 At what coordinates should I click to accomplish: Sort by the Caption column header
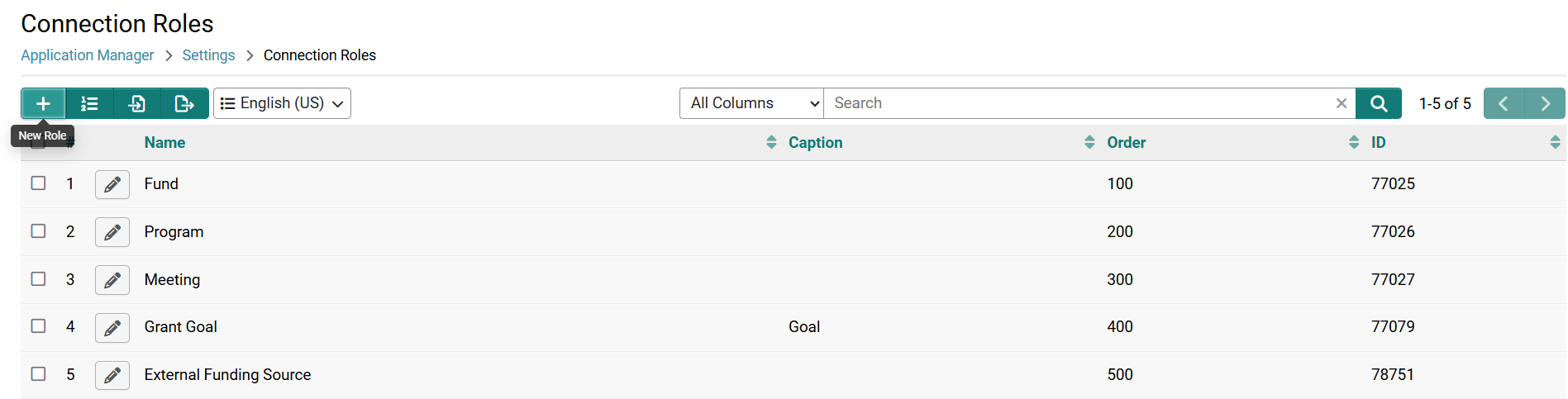pyautogui.click(x=815, y=142)
